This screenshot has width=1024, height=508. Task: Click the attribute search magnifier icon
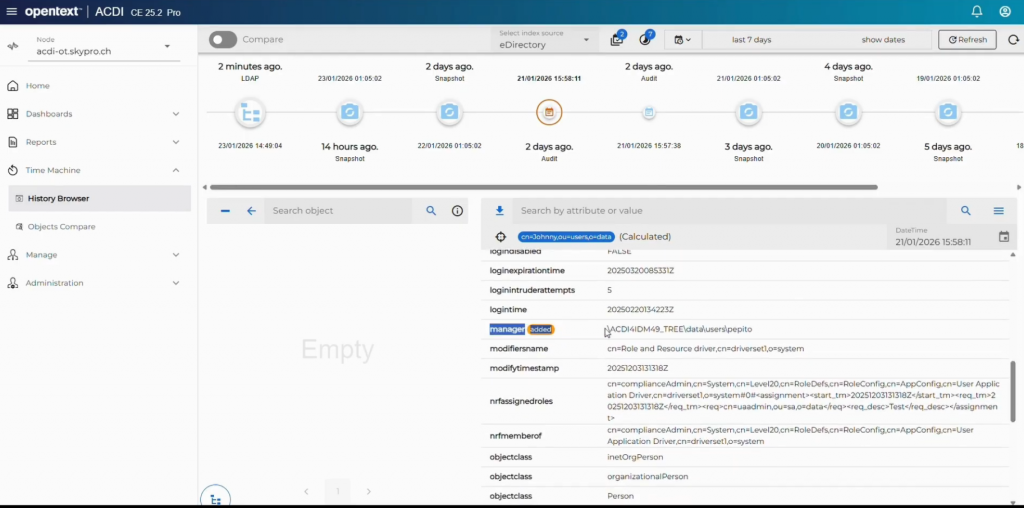[965, 210]
